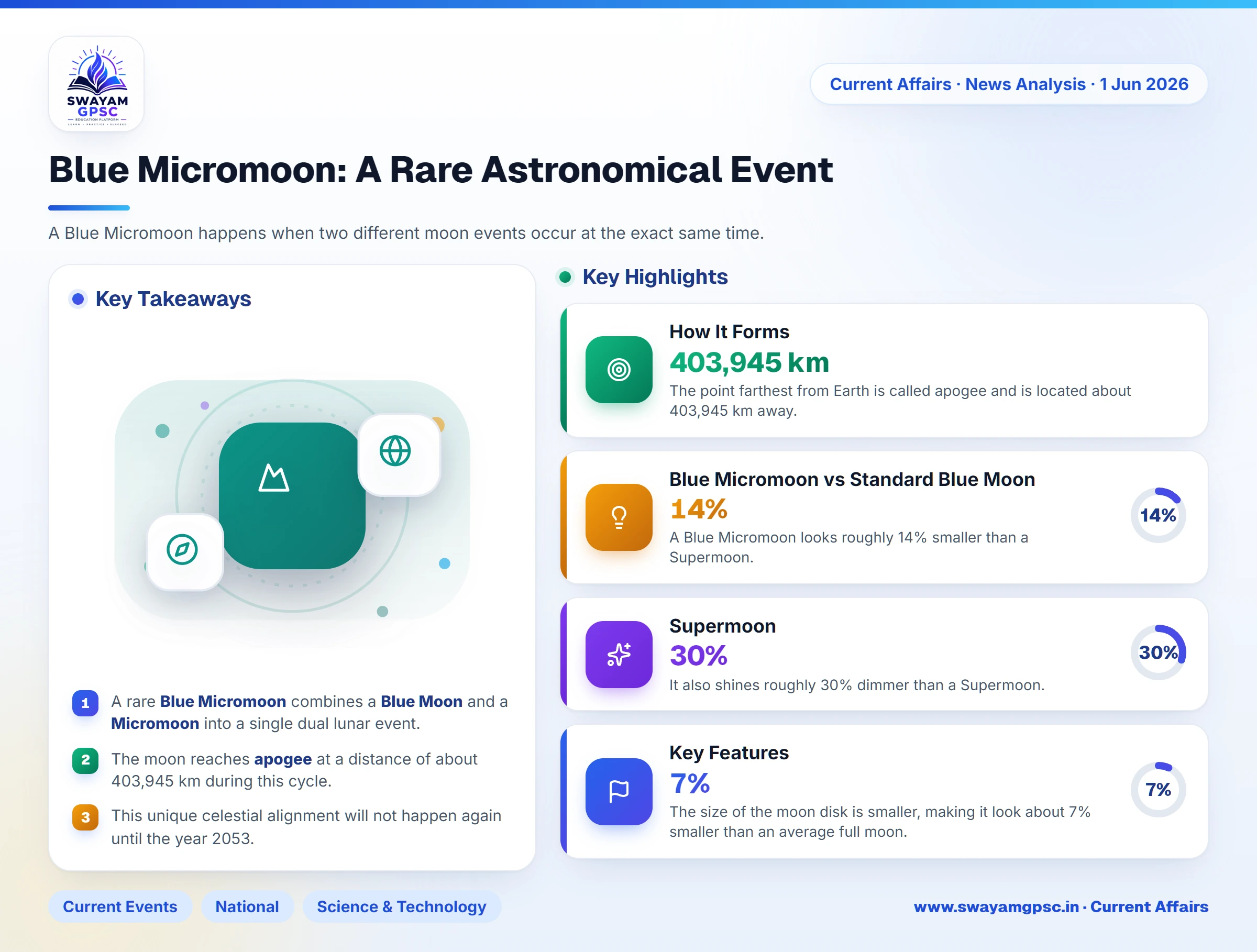
Task: Click the purple sparkles Supermoon icon
Action: (x=619, y=655)
